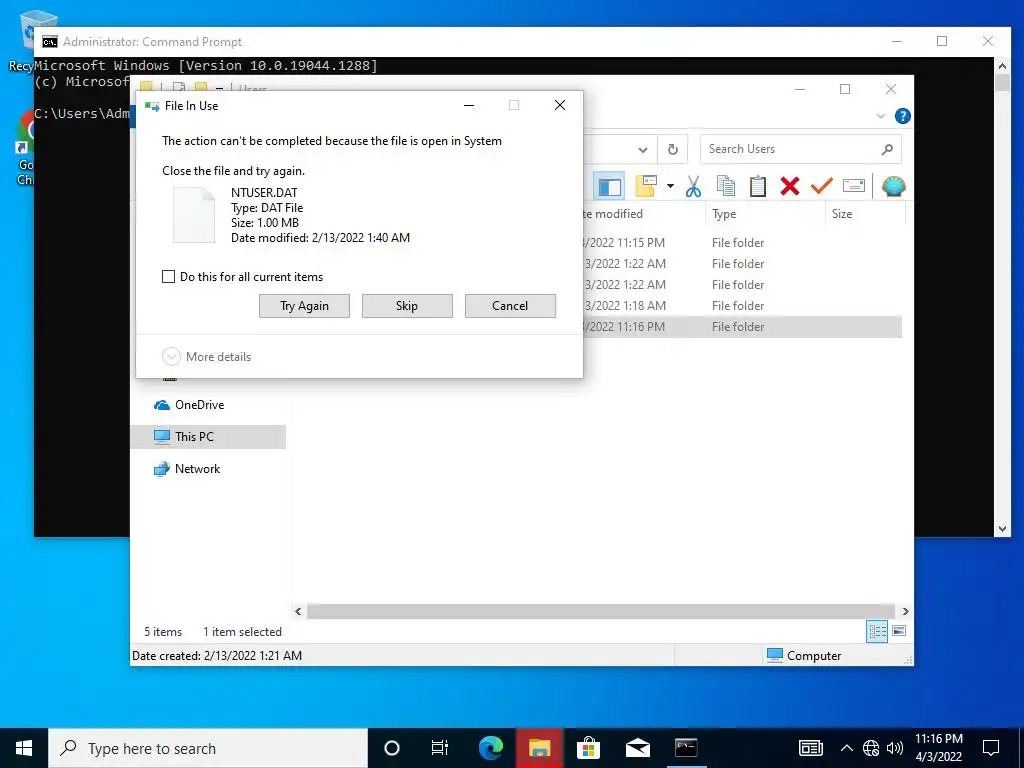Image resolution: width=1024 pixels, height=768 pixels.
Task: Click the red X Delete icon
Action: click(790, 187)
